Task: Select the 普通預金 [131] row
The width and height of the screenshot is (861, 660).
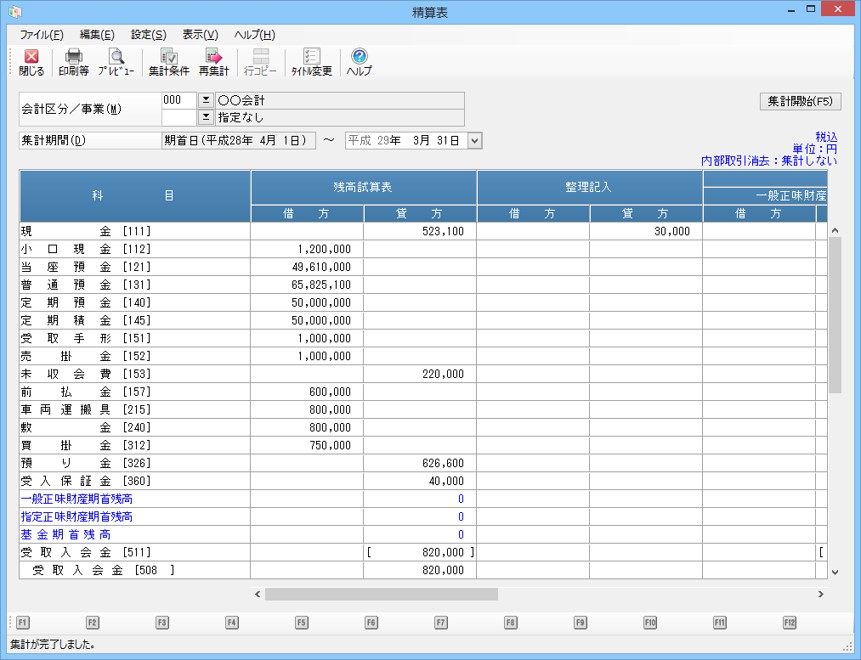Action: pyautogui.click(x=135, y=285)
